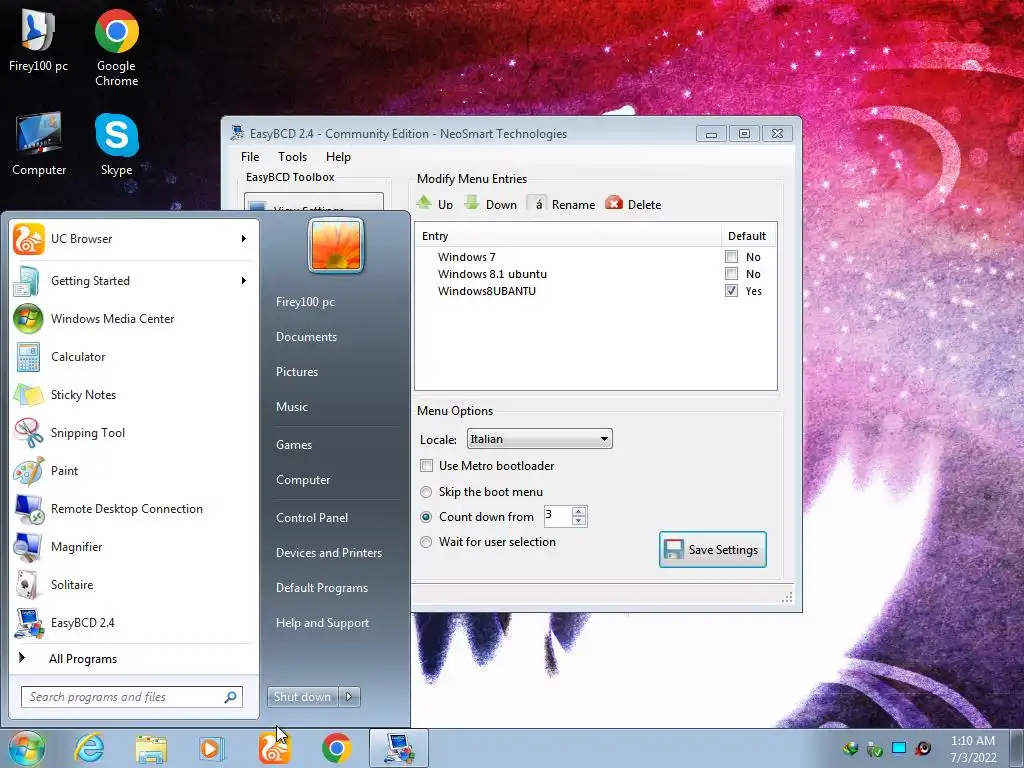Viewport: 1024px width, 768px height.
Task: Launch the Snipping Tool
Action: 134,433
